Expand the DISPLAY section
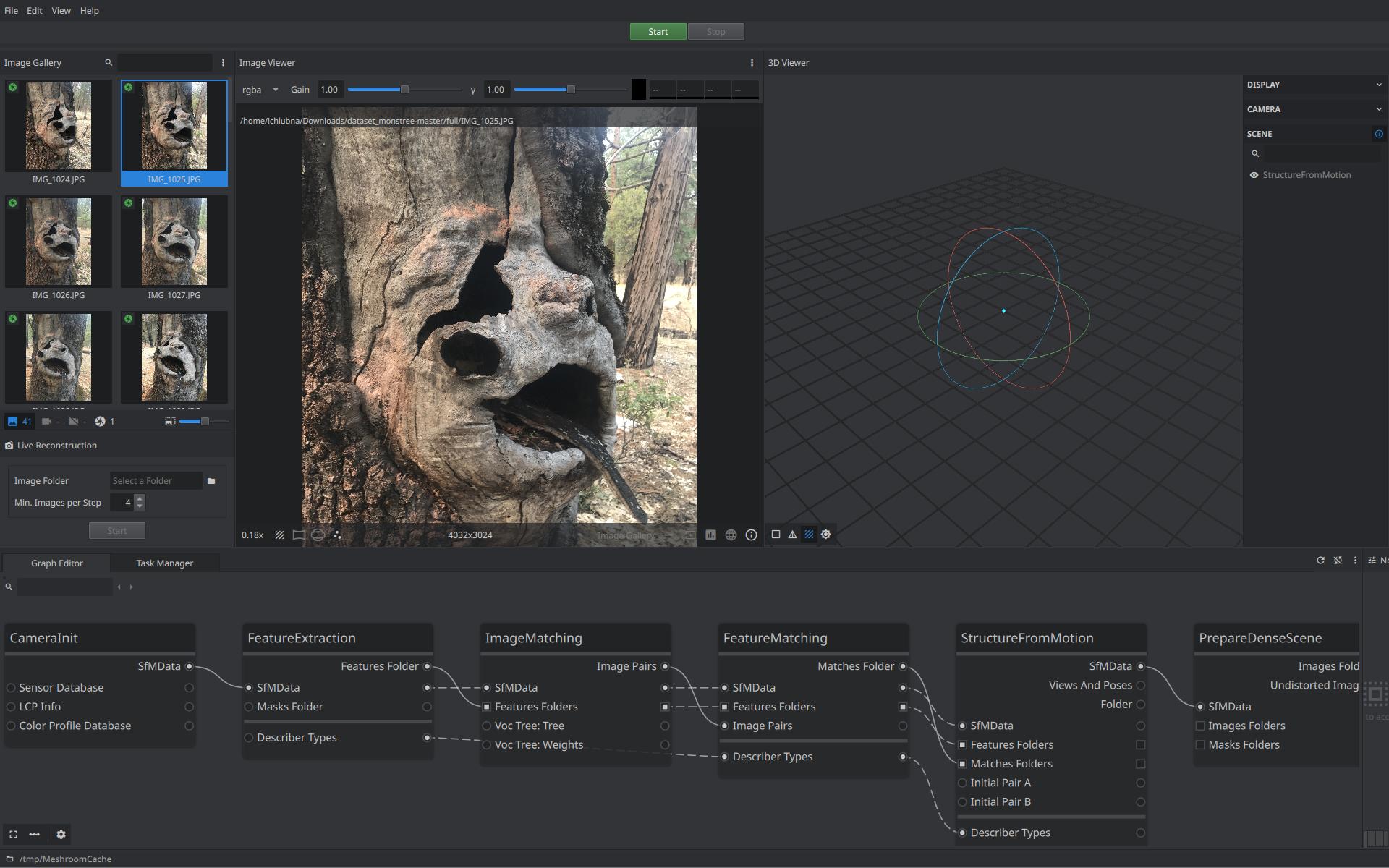 1313,85
